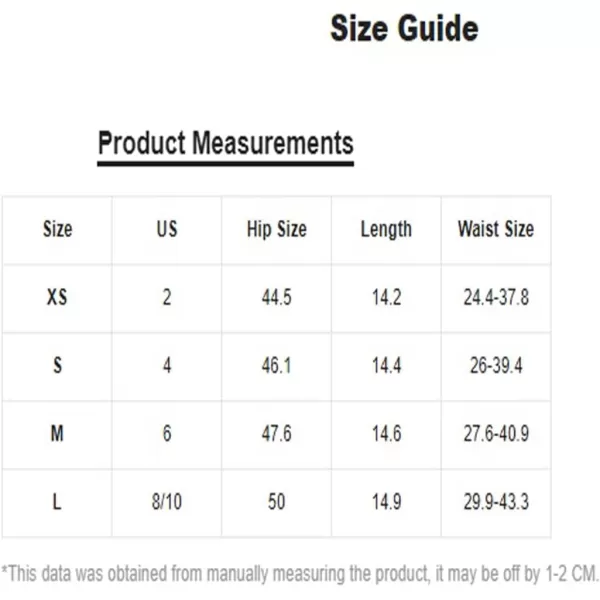Image resolution: width=600 pixels, height=600 pixels.
Task: Select the M size row label
Action: pyautogui.click(x=57, y=434)
